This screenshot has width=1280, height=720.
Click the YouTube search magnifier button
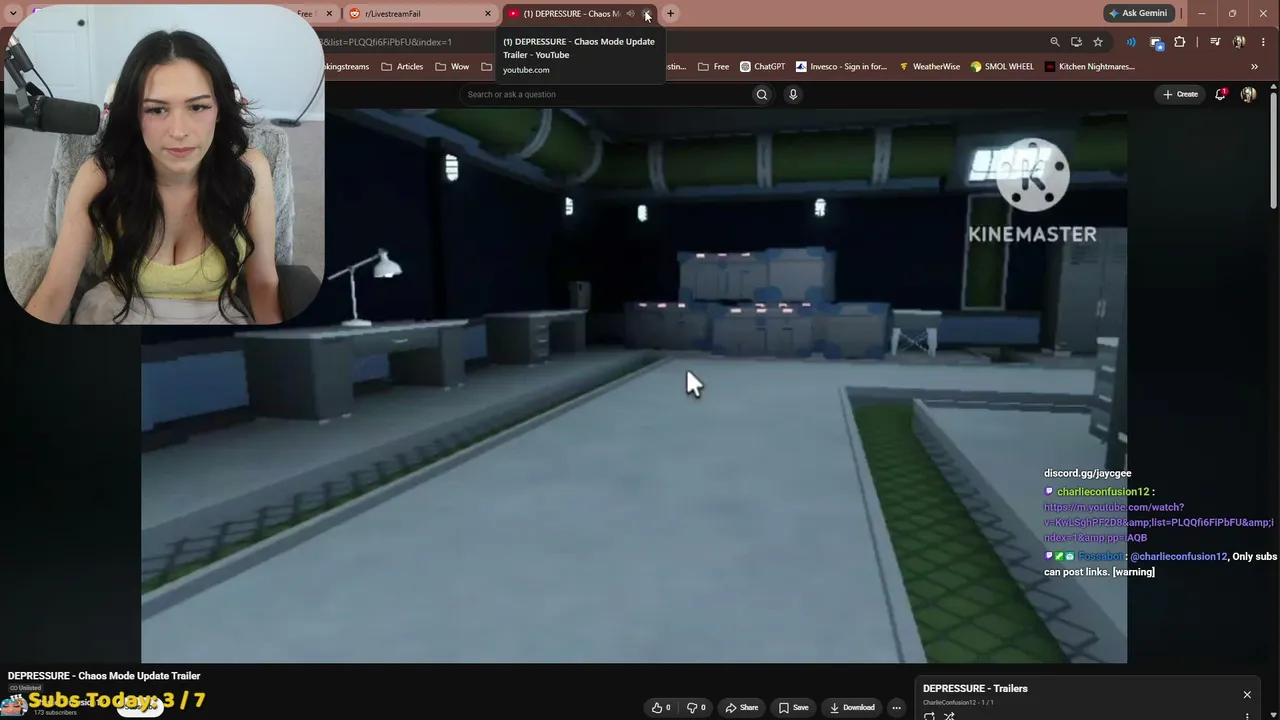pos(762,95)
